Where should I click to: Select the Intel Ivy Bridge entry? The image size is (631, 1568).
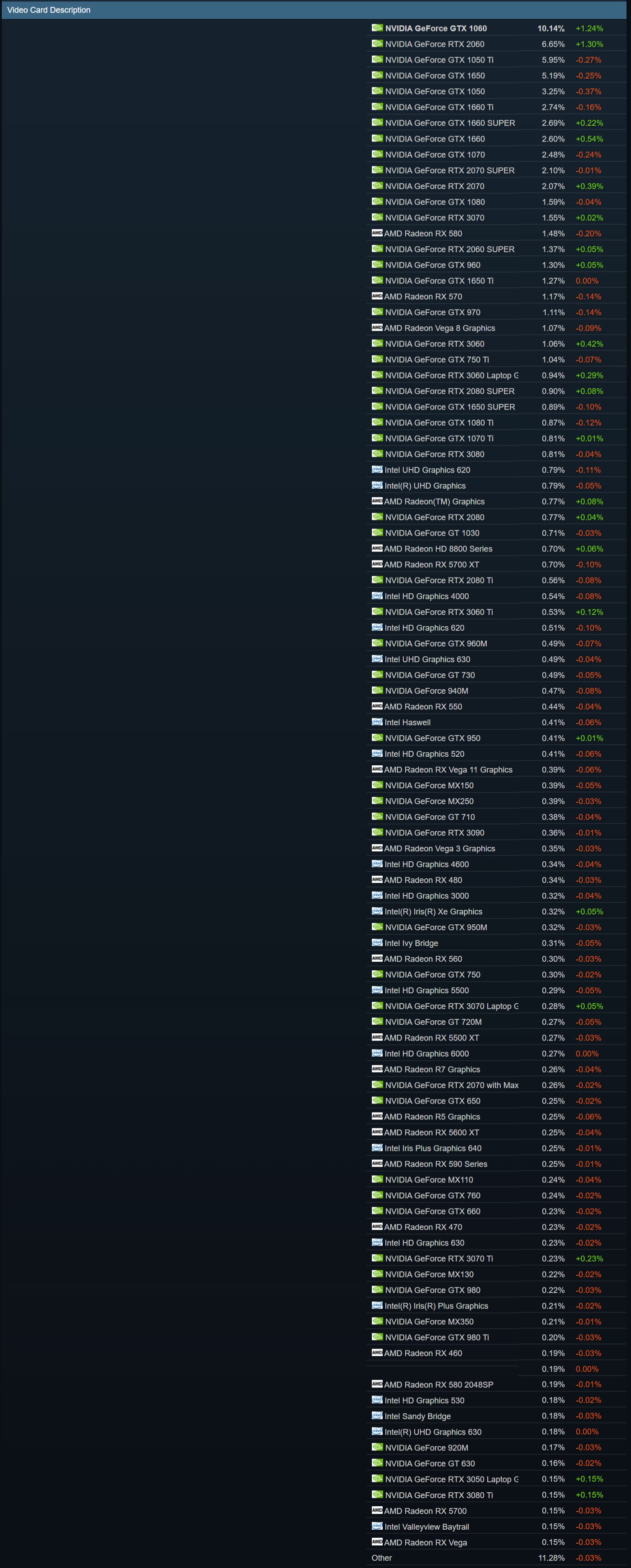click(411, 943)
